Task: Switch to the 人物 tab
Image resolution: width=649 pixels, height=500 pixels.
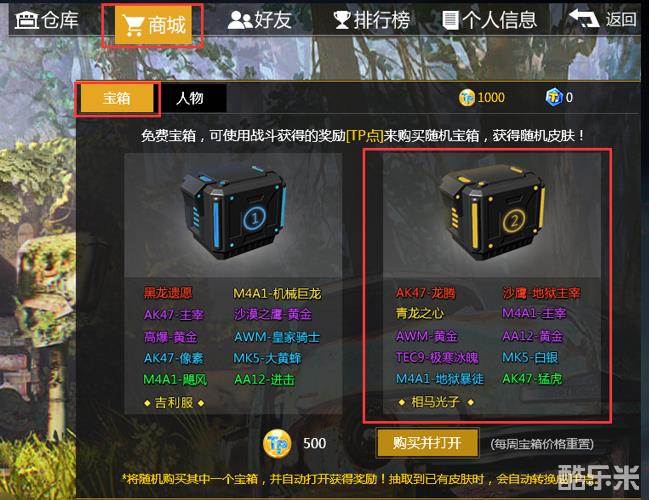Action: click(190, 98)
